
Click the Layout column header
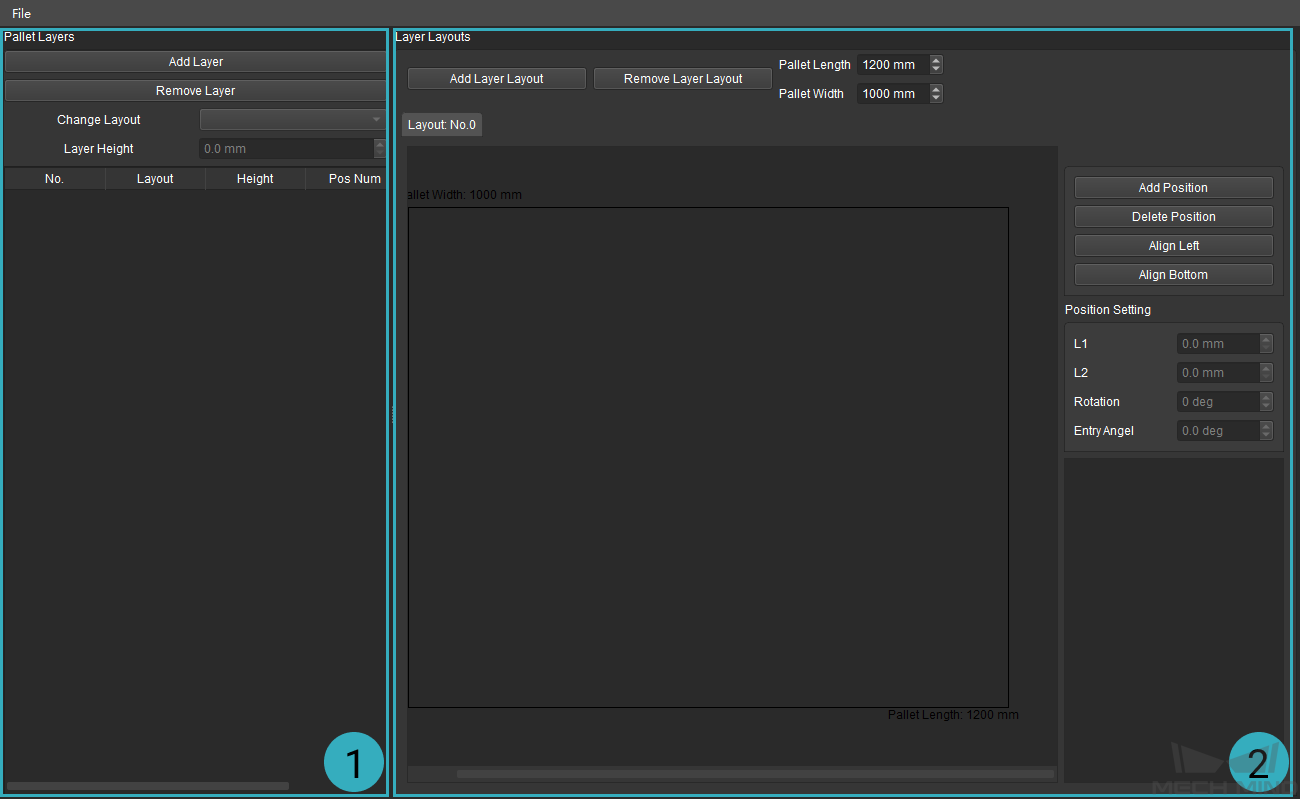[155, 179]
